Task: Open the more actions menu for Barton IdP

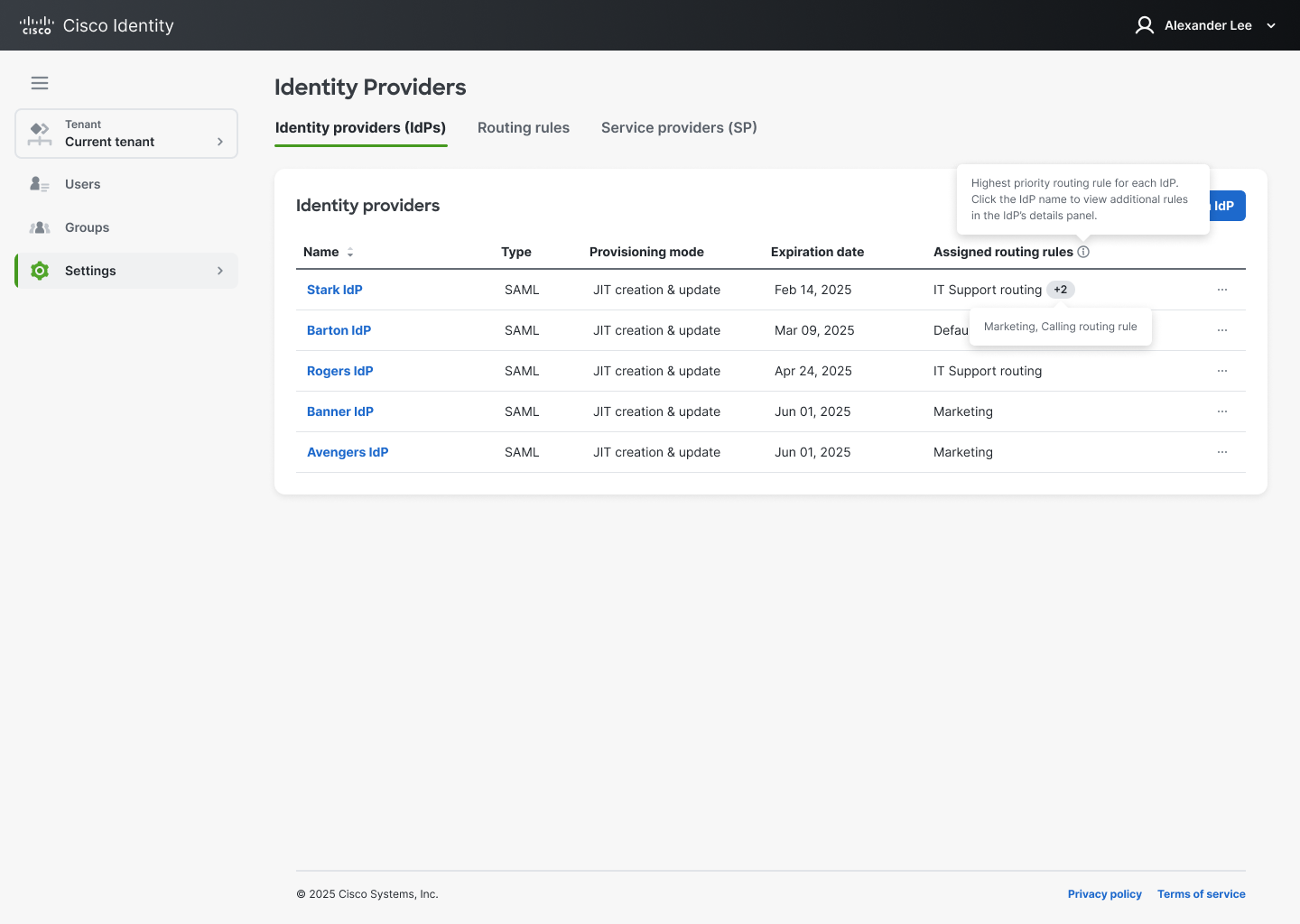Action: (x=1222, y=330)
